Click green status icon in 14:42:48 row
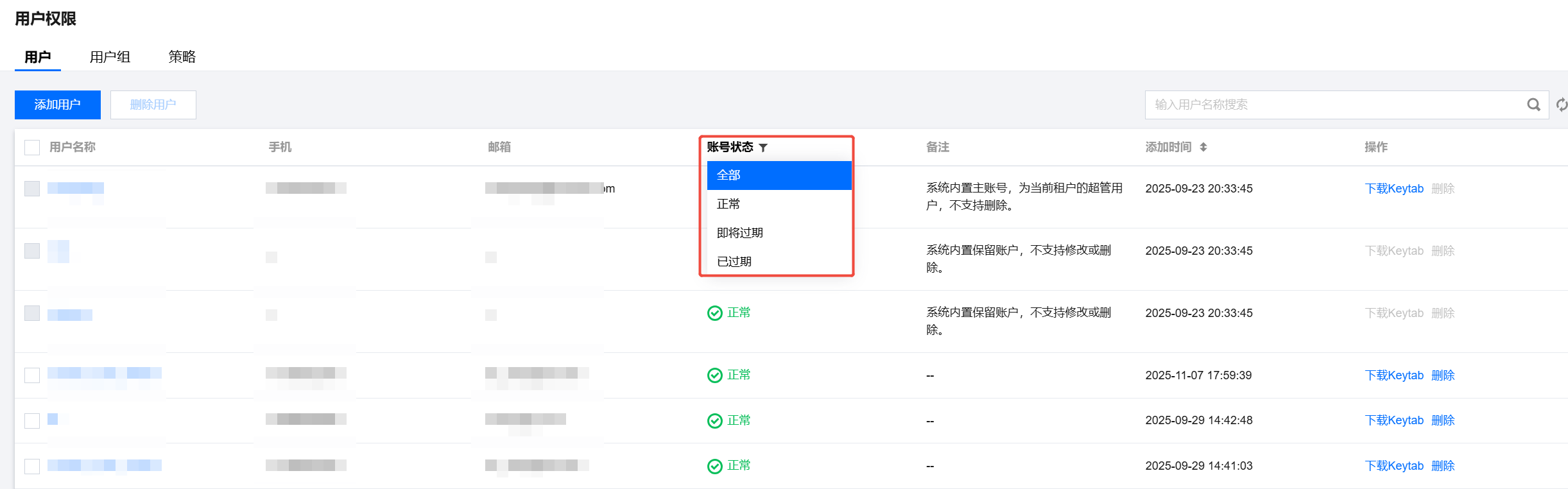 click(x=714, y=421)
